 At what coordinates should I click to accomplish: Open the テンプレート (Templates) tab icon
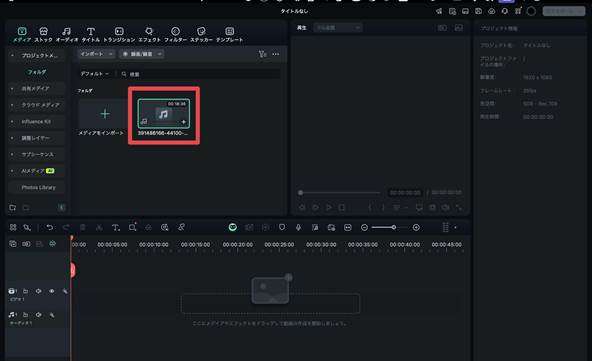click(x=230, y=31)
